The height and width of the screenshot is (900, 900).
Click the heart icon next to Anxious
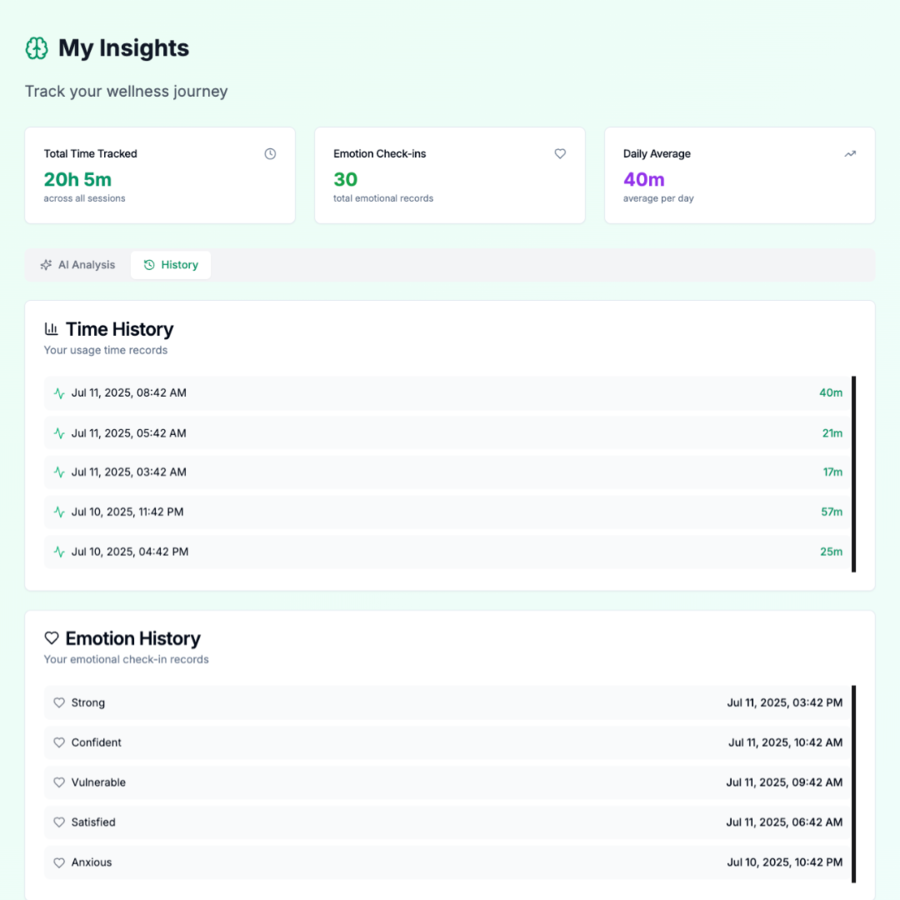[59, 863]
